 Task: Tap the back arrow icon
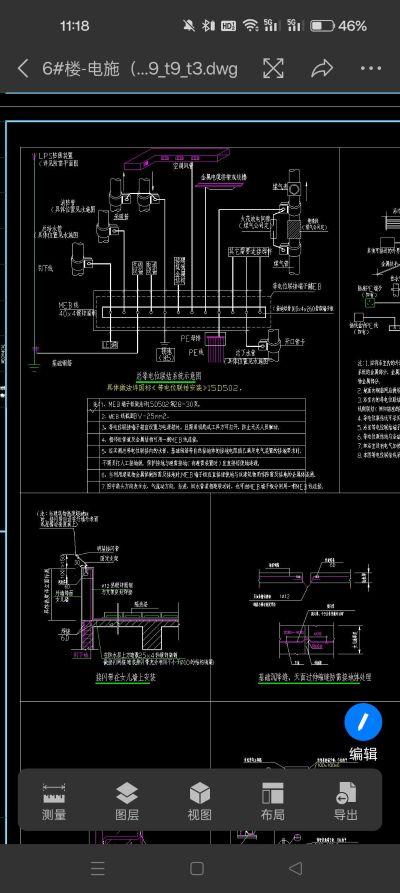[23, 68]
